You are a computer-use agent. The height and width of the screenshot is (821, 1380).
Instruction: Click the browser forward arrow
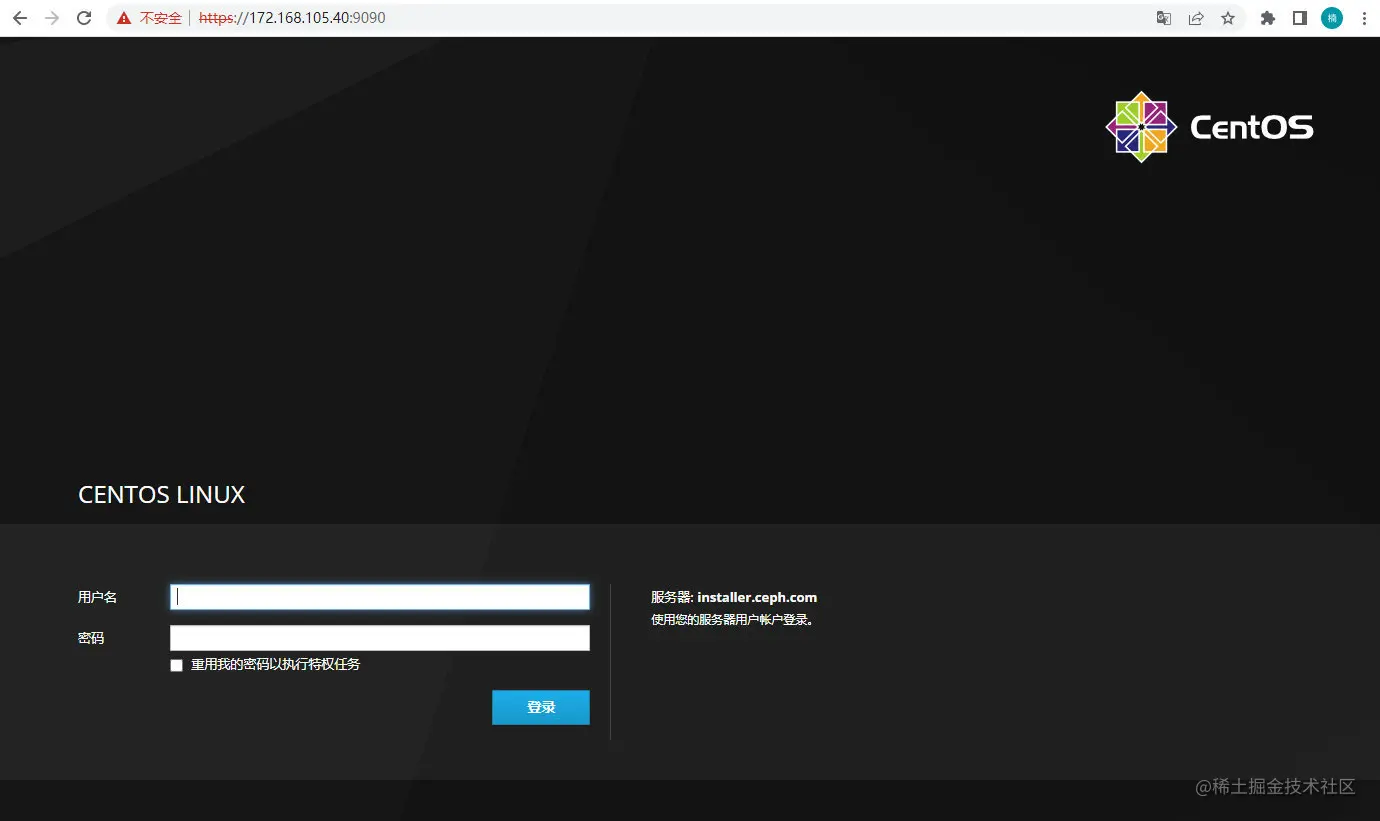coord(52,18)
